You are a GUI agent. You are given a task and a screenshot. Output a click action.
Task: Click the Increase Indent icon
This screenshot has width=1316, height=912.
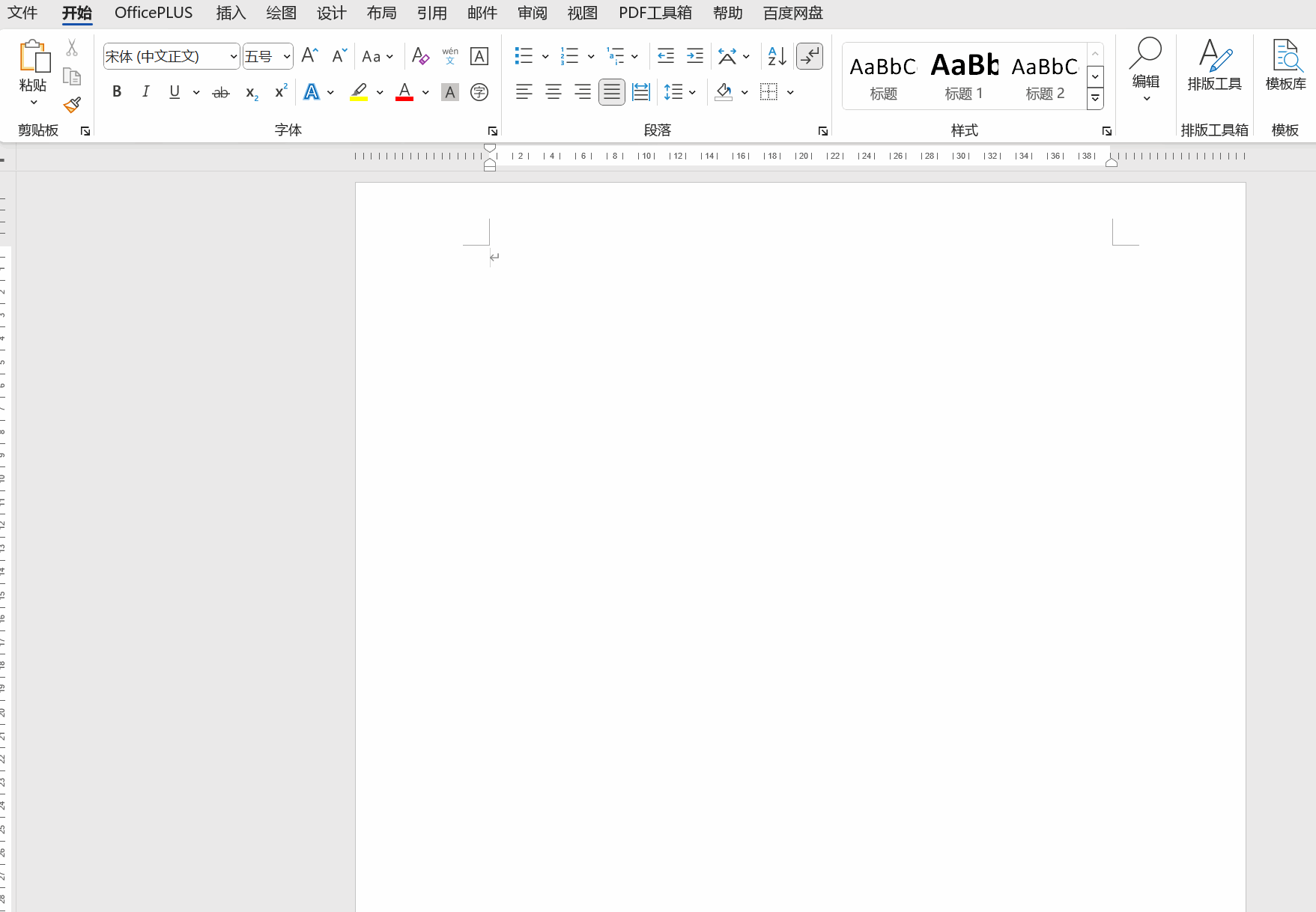(694, 56)
